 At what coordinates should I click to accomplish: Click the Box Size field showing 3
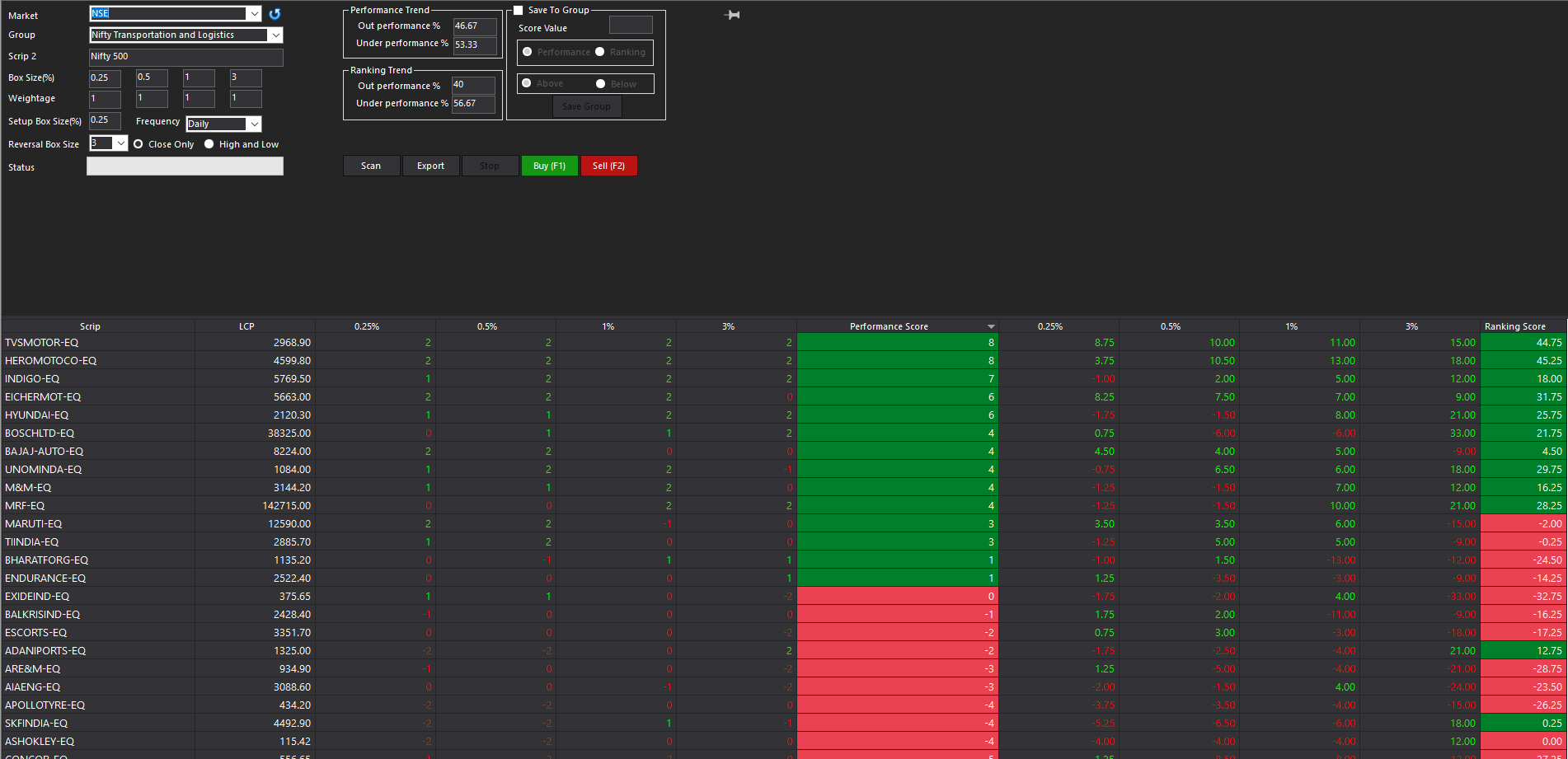click(246, 77)
